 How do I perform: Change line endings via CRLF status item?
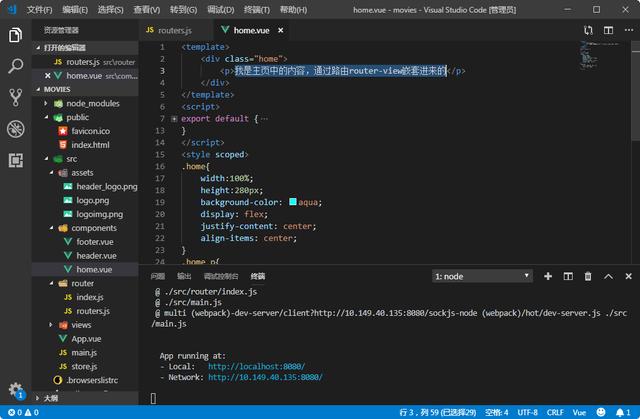click(x=555, y=412)
